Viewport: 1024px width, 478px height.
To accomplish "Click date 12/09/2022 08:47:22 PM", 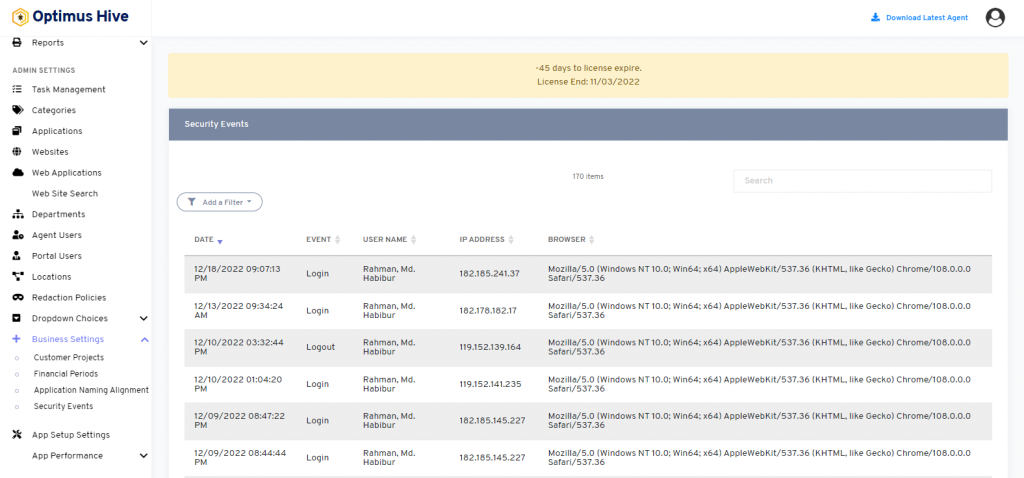I will (x=238, y=421).
